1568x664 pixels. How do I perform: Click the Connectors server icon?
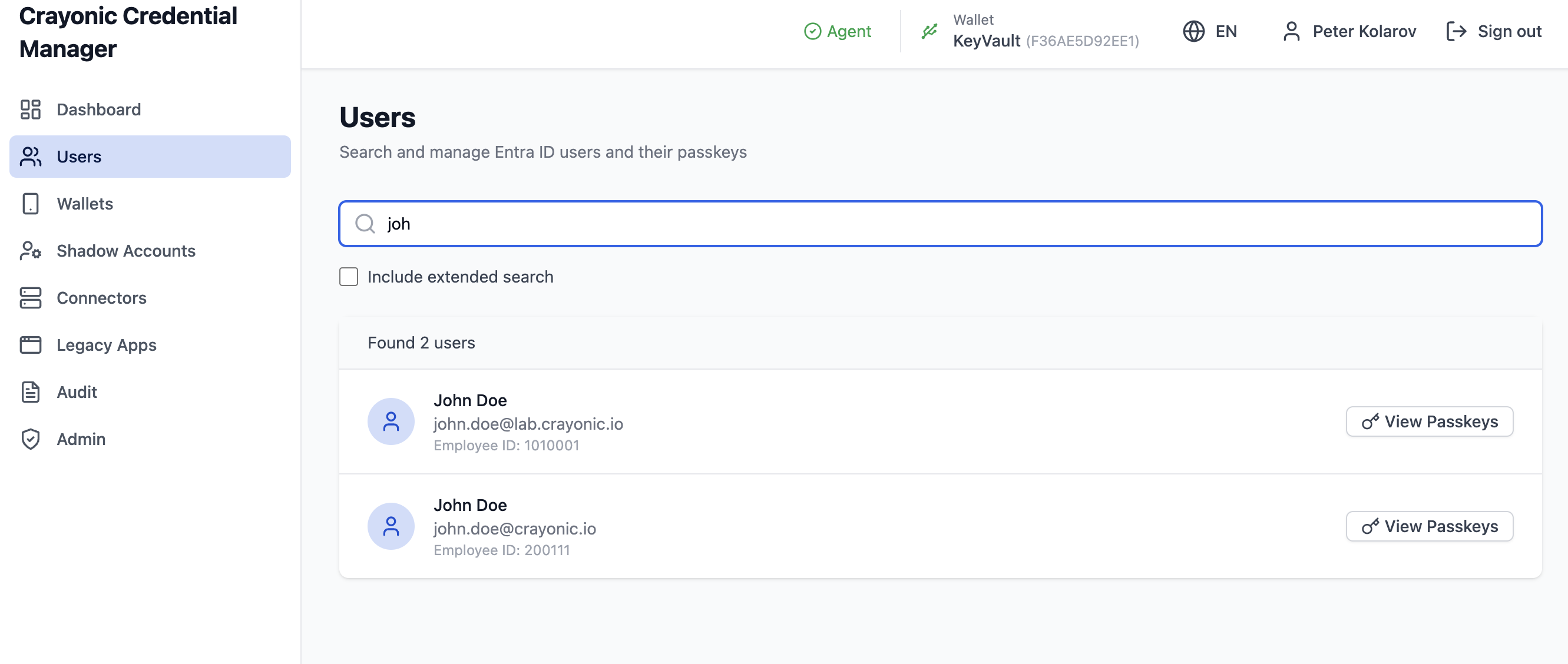tap(31, 298)
